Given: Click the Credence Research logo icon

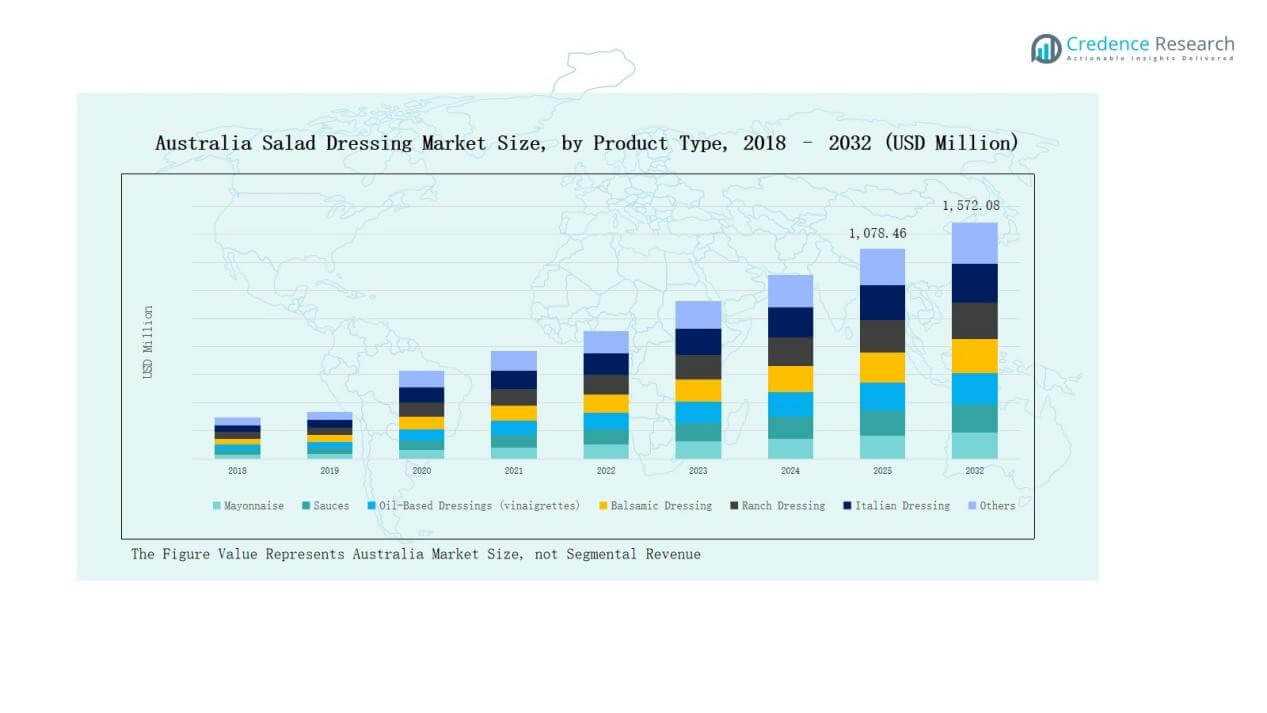Looking at the screenshot, I should pos(1046,48).
